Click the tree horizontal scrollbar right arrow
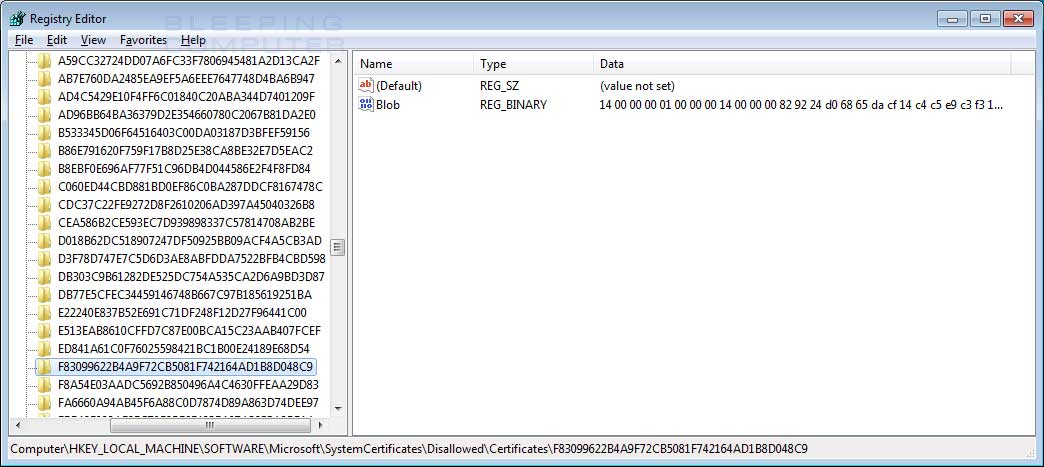 320,424
